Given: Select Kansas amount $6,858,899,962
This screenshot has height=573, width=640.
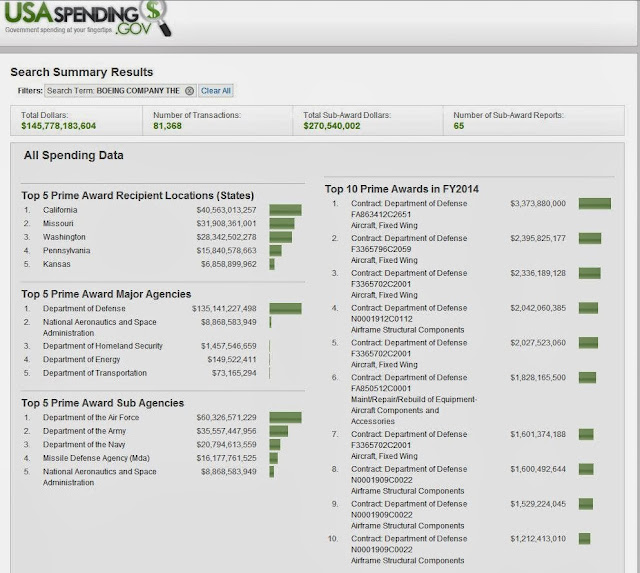Looking at the screenshot, I should [229, 264].
